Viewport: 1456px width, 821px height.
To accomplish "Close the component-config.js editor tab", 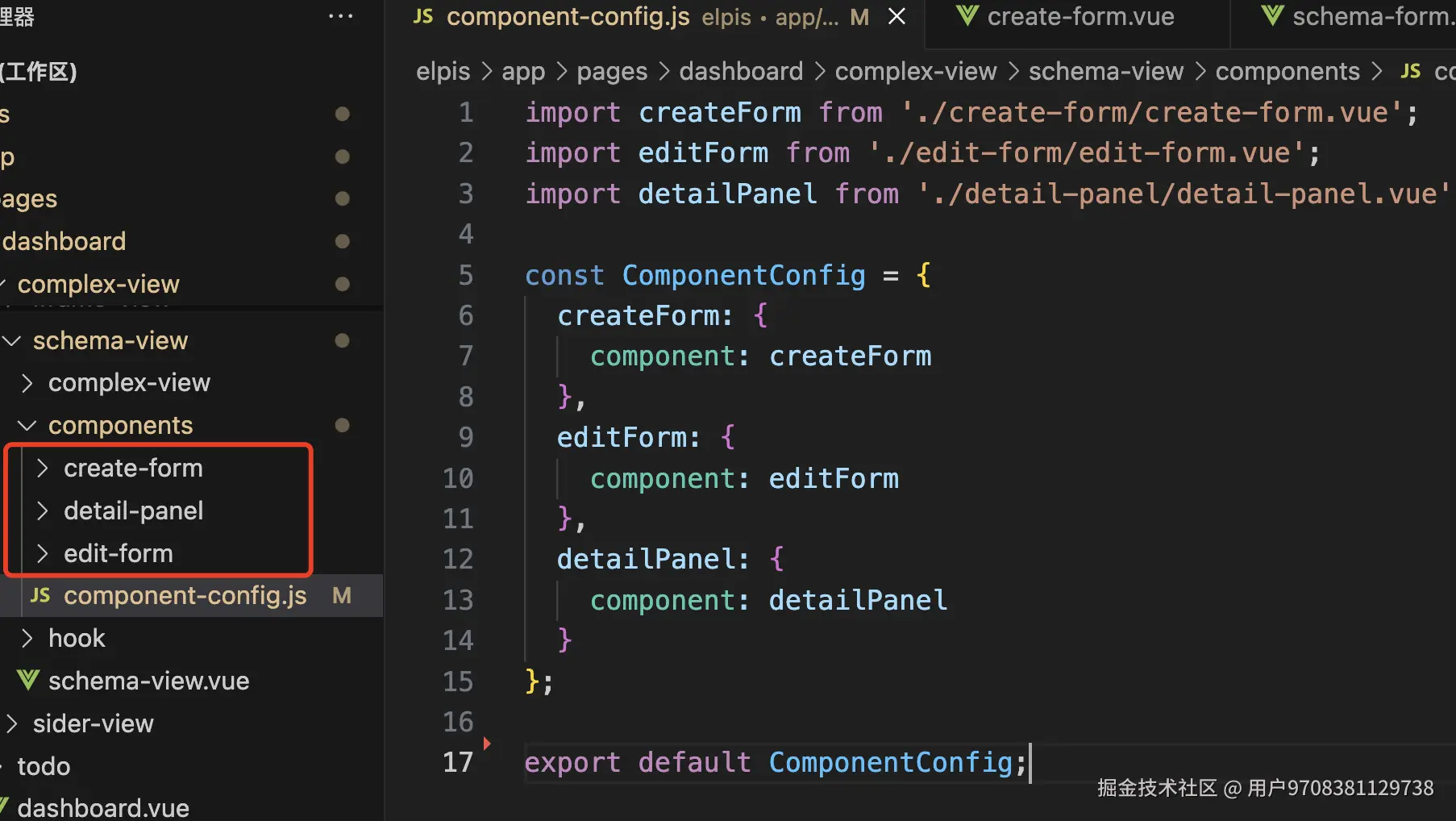I will pyautogui.click(x=896, y=16).
